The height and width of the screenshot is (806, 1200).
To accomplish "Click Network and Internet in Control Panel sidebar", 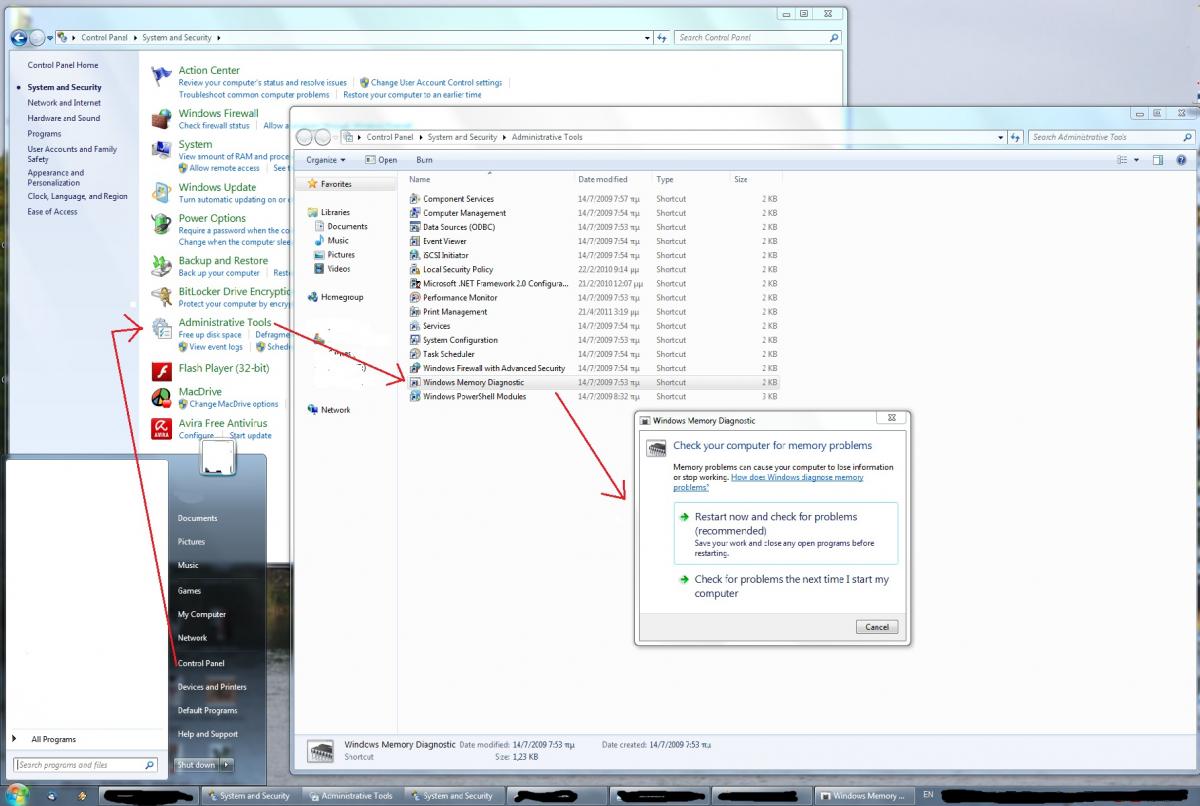I will point(64,103).
